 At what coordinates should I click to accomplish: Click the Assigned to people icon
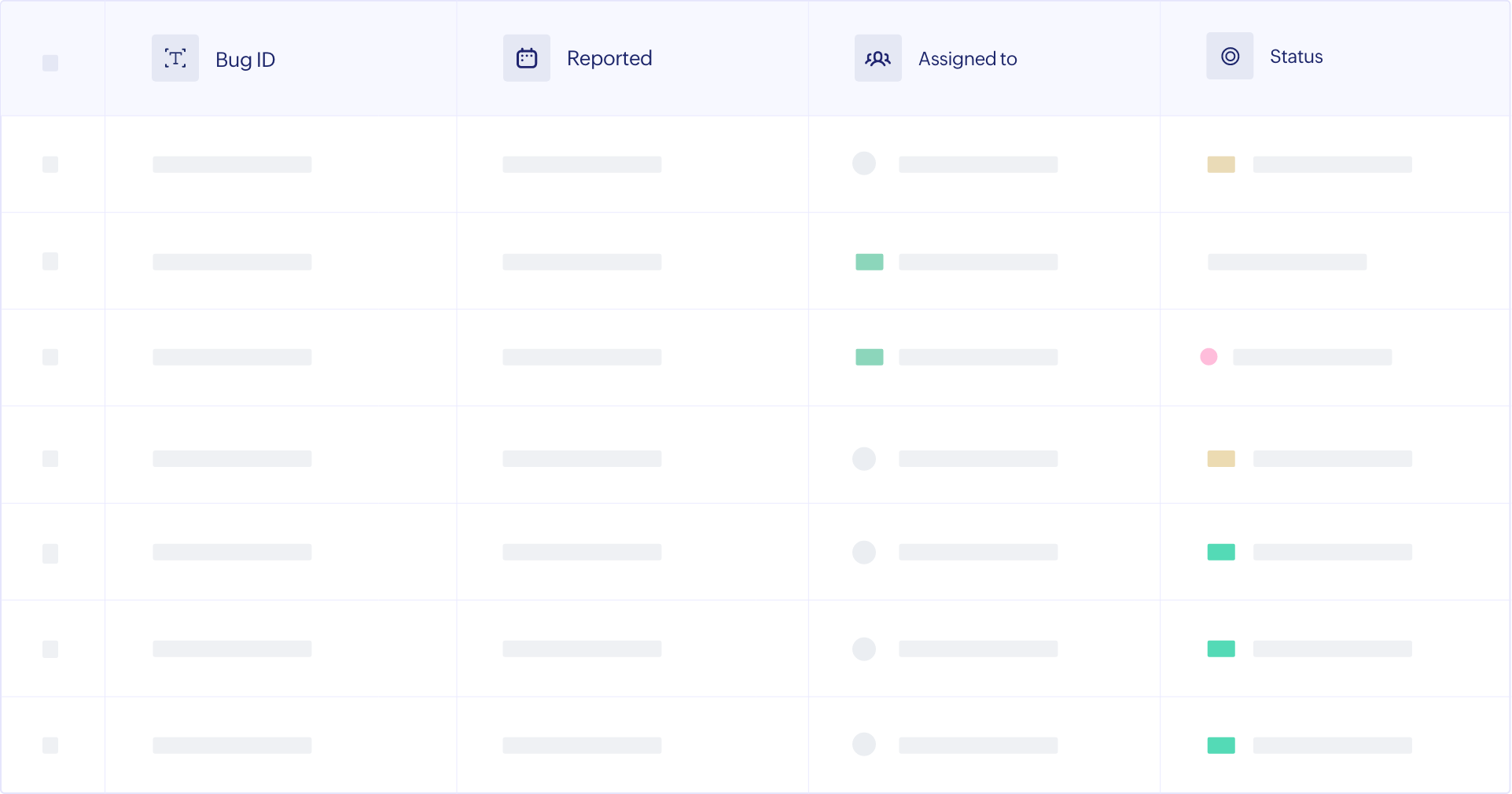click(877, 58)
